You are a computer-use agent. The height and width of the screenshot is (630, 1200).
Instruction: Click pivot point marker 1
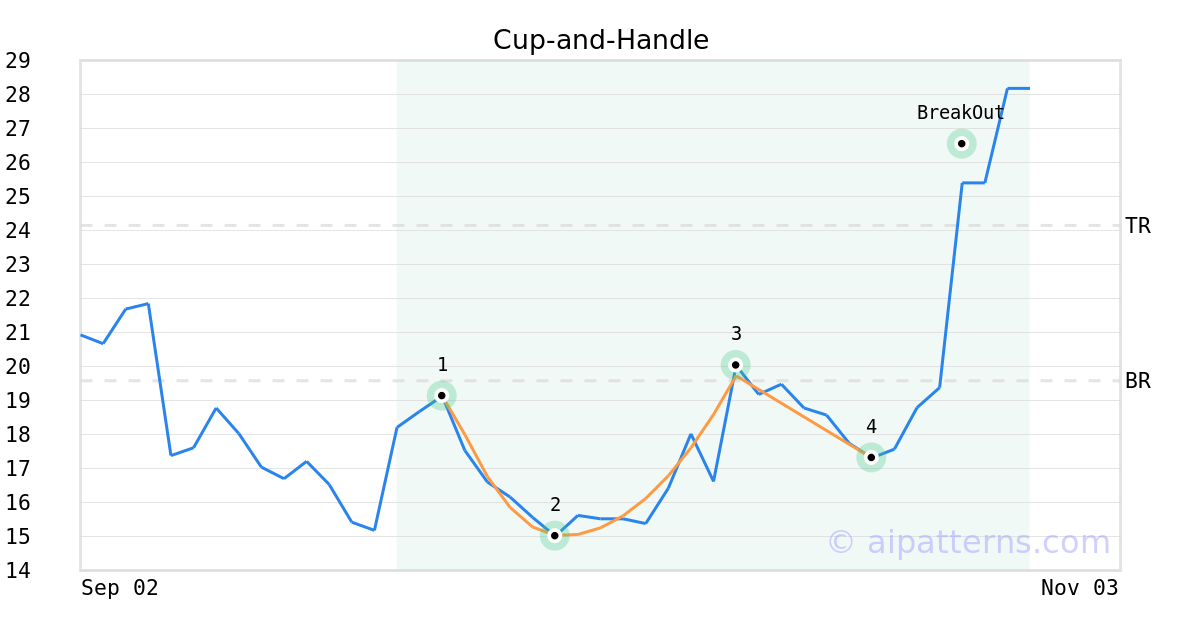coord(442,395)
